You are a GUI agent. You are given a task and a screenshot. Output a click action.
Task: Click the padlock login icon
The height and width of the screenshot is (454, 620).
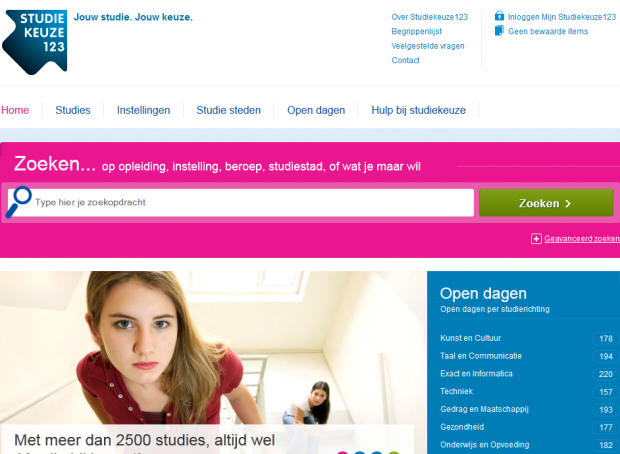[x=499, y=16]
